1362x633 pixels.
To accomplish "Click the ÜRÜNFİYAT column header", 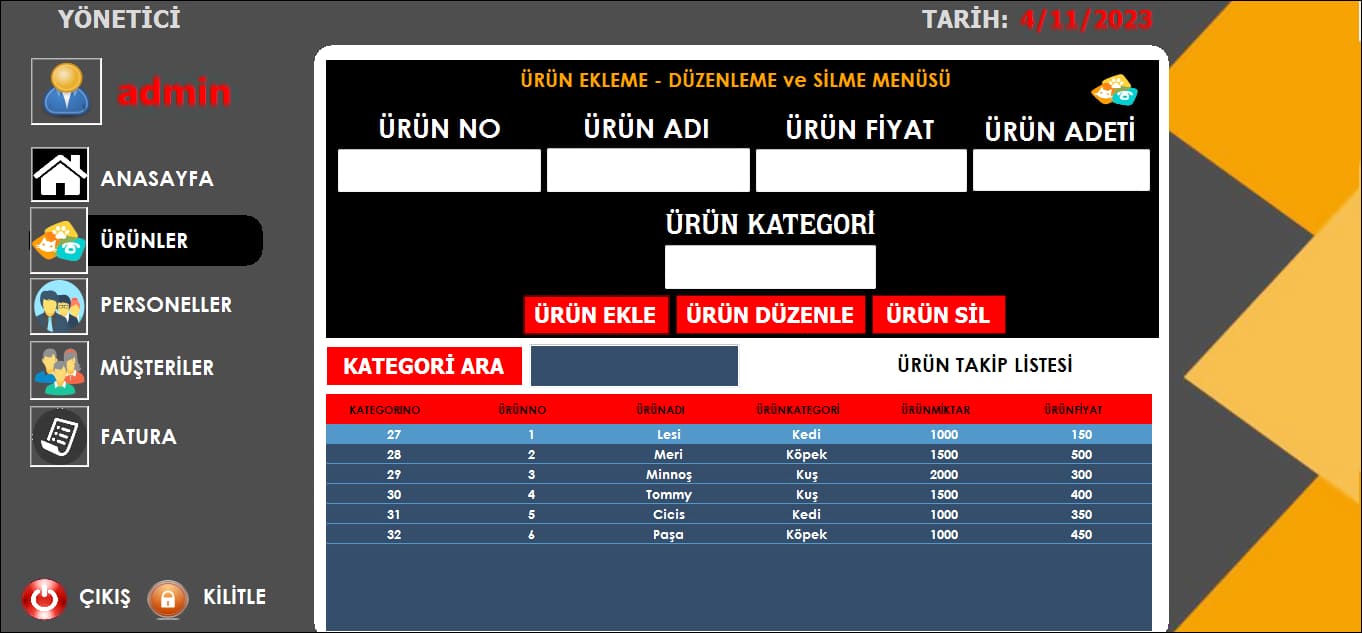I will [1072, 410].
